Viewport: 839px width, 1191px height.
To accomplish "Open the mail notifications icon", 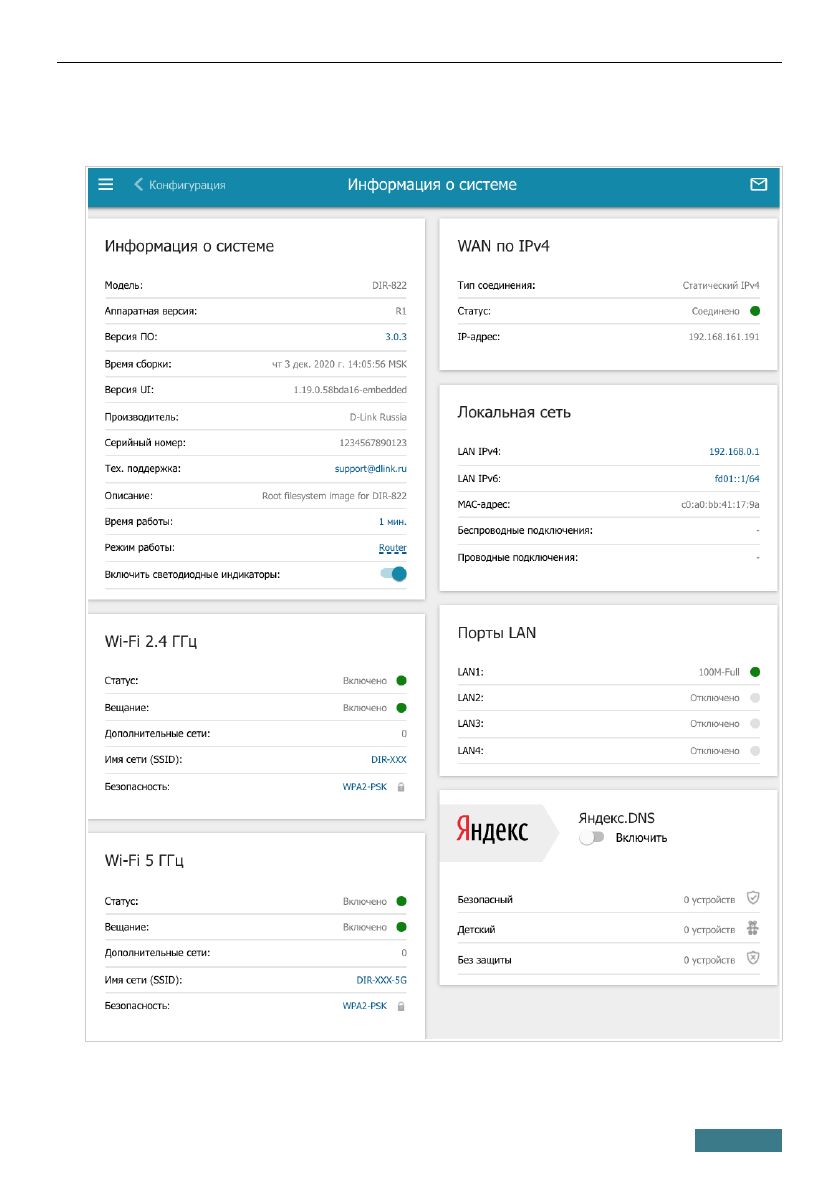I will (759, 185).
